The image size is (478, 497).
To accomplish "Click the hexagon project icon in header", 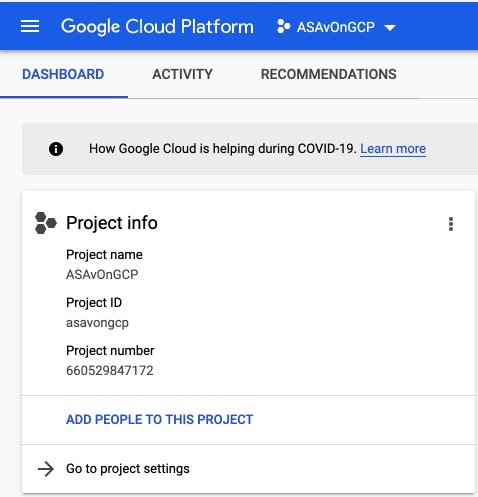I will pos(284,26).
